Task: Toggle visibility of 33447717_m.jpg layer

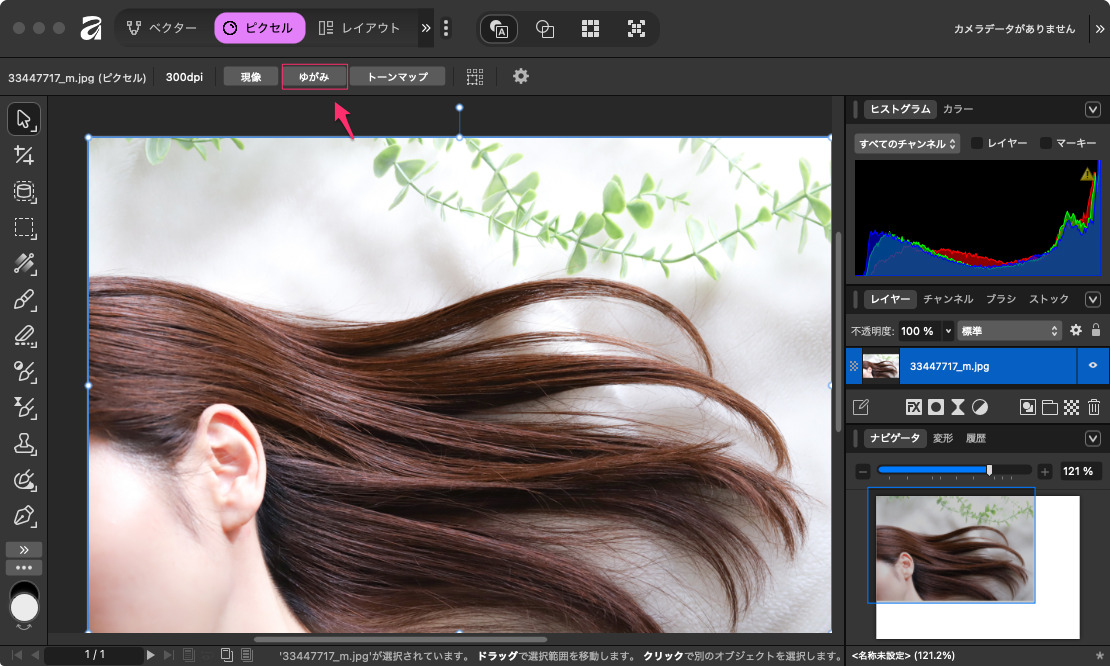Action: click(1093, 366)
